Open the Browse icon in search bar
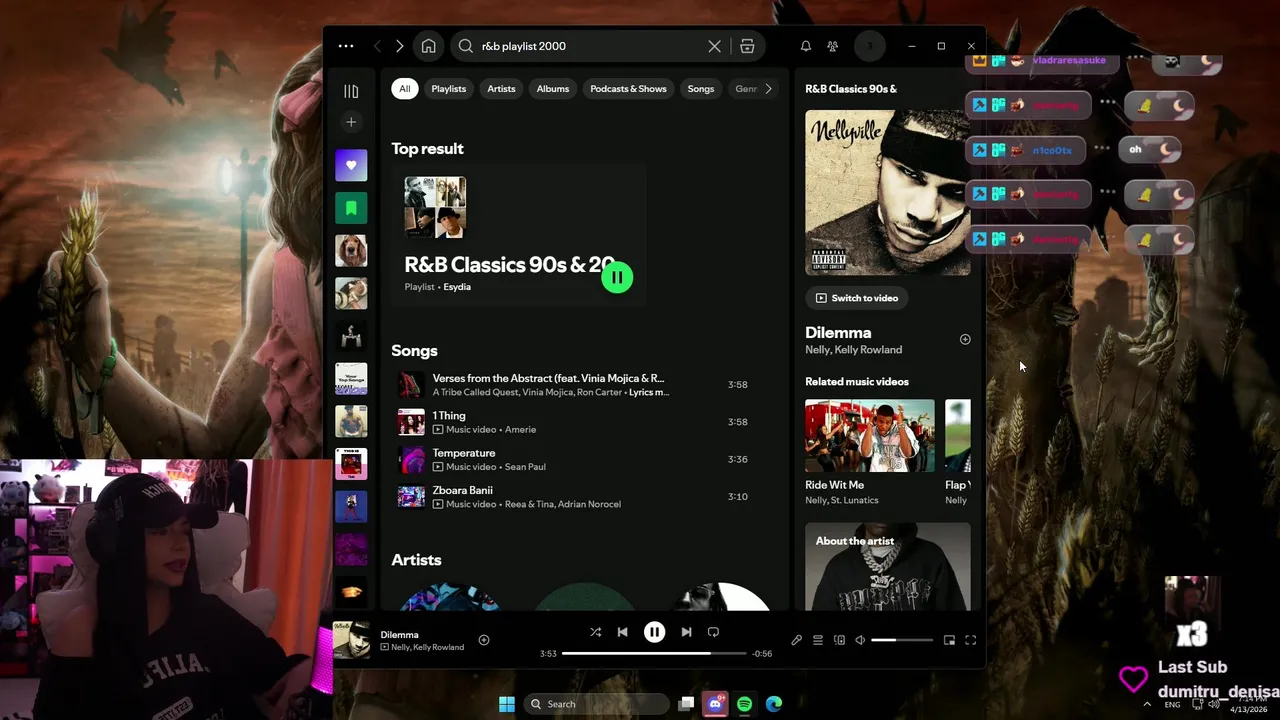This screenshot has height=720, width=1280. (747, 46)
